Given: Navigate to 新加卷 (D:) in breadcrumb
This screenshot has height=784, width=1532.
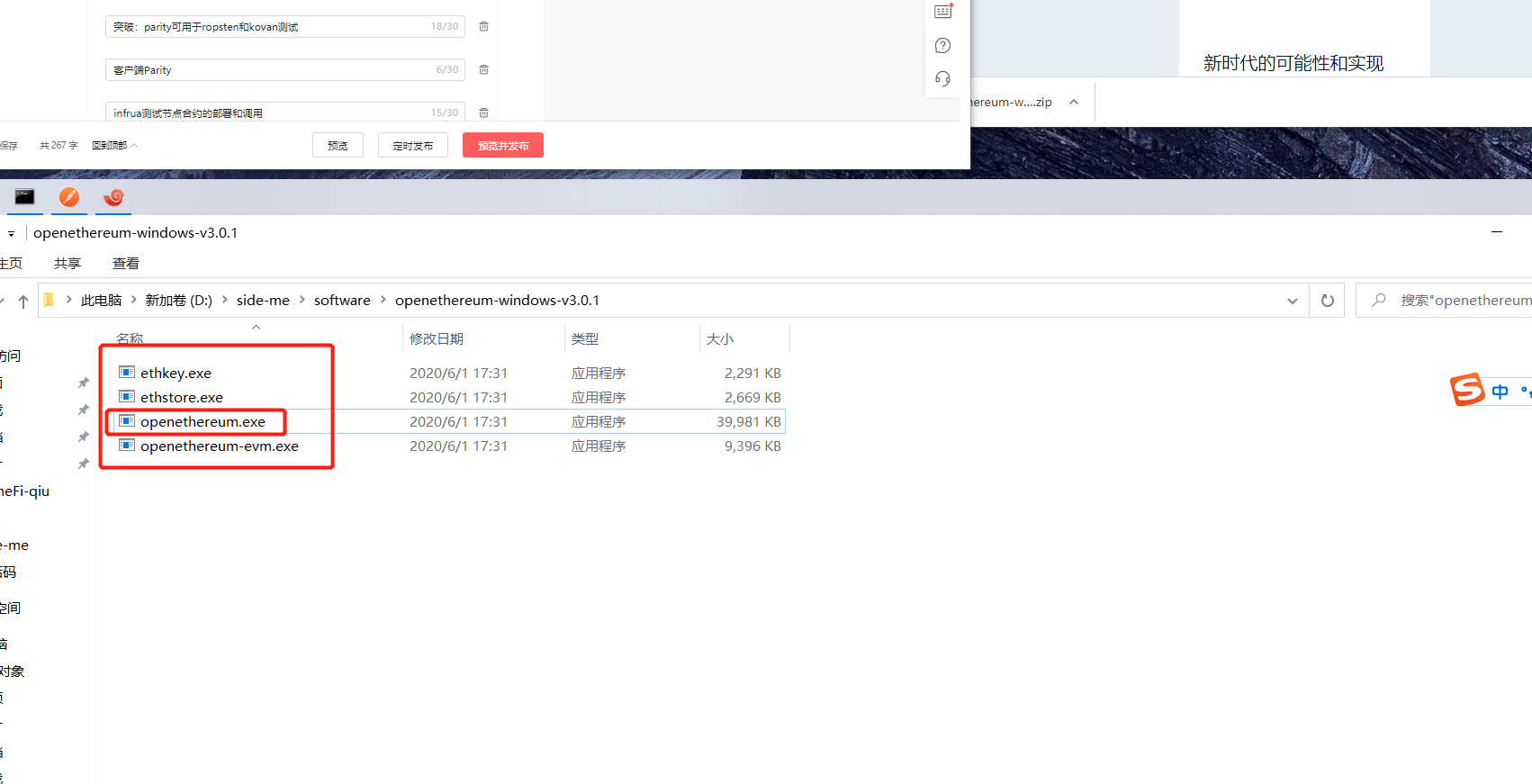Looking at the screenshot, I should pyautogui.click(x=179, y=300).
